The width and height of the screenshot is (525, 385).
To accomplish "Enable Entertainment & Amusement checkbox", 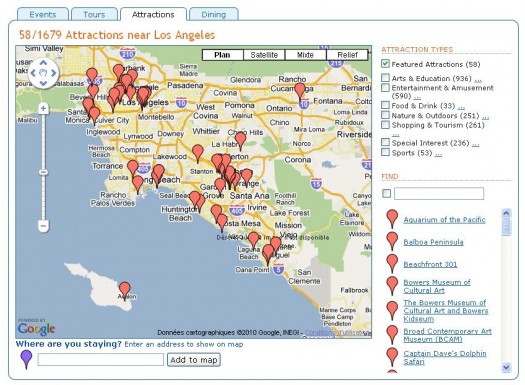I will click(385, 87).
